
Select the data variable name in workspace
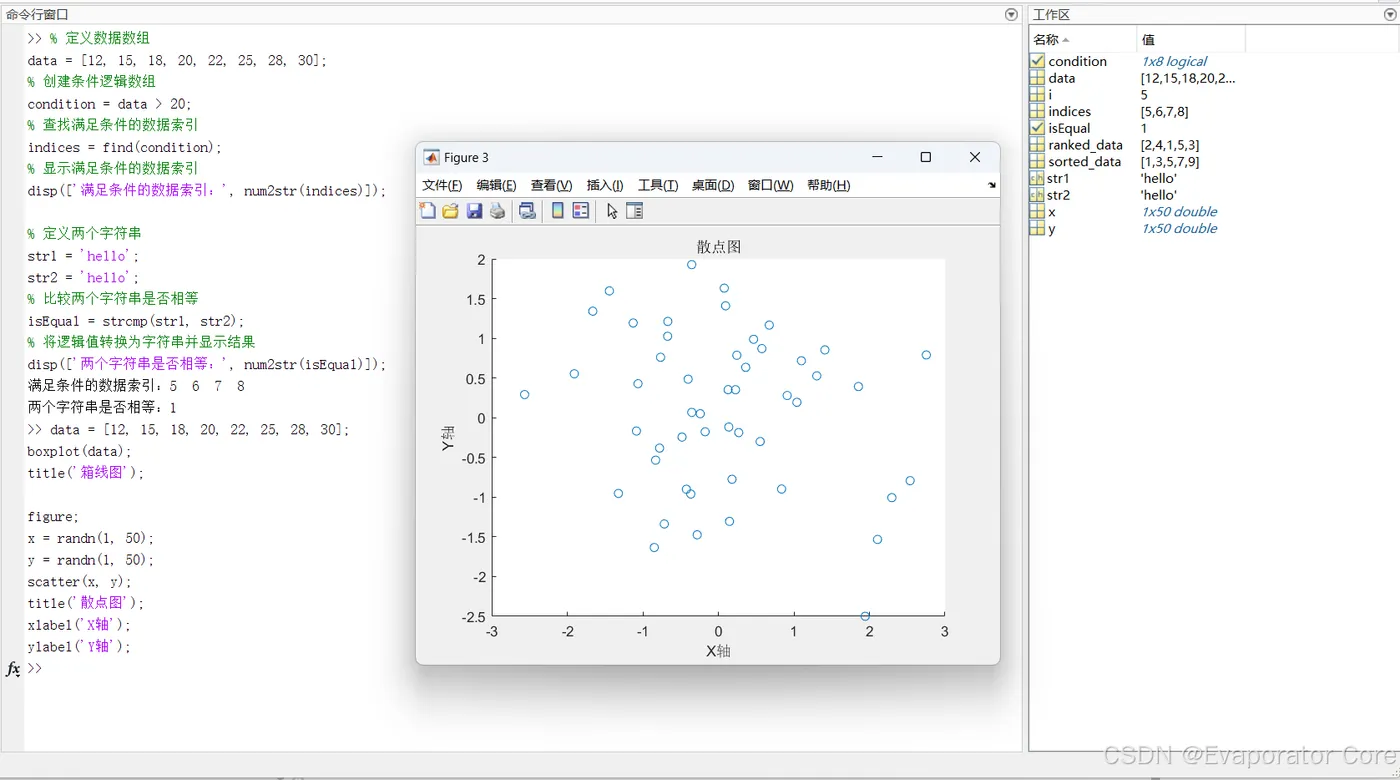pos(1062,78)
